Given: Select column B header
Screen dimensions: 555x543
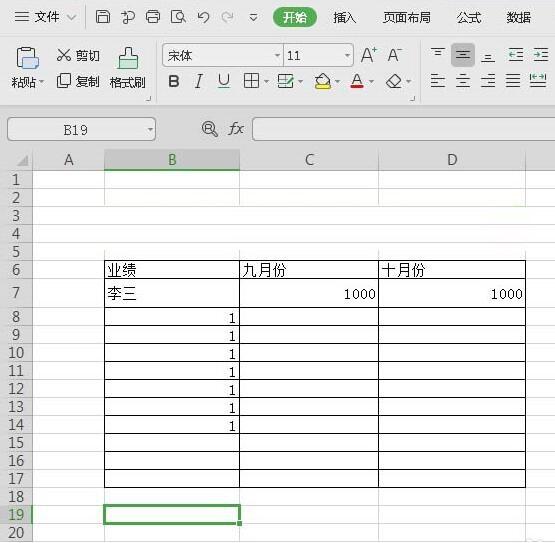Looking at the screenshot, I should tap(172, 160).
